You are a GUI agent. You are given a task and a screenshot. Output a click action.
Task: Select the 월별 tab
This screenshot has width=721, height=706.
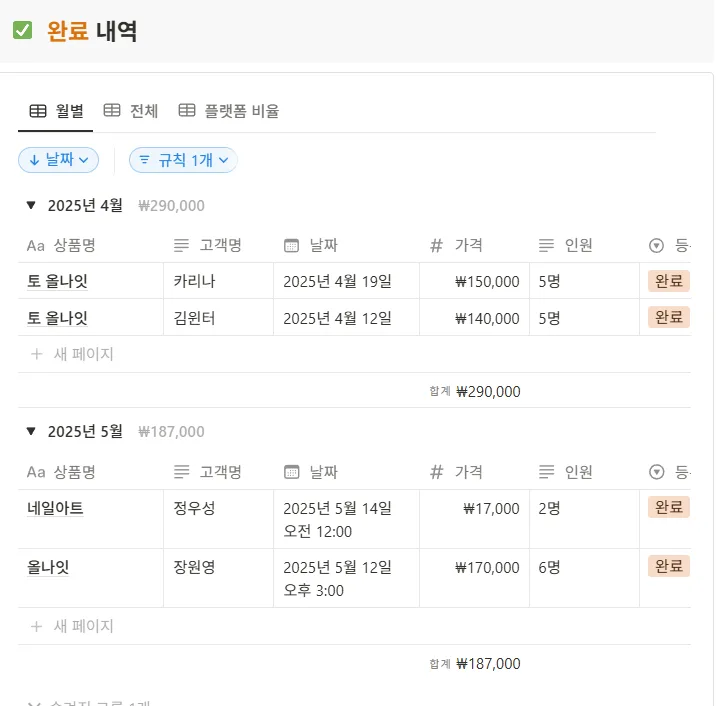(x=56, y=111)
